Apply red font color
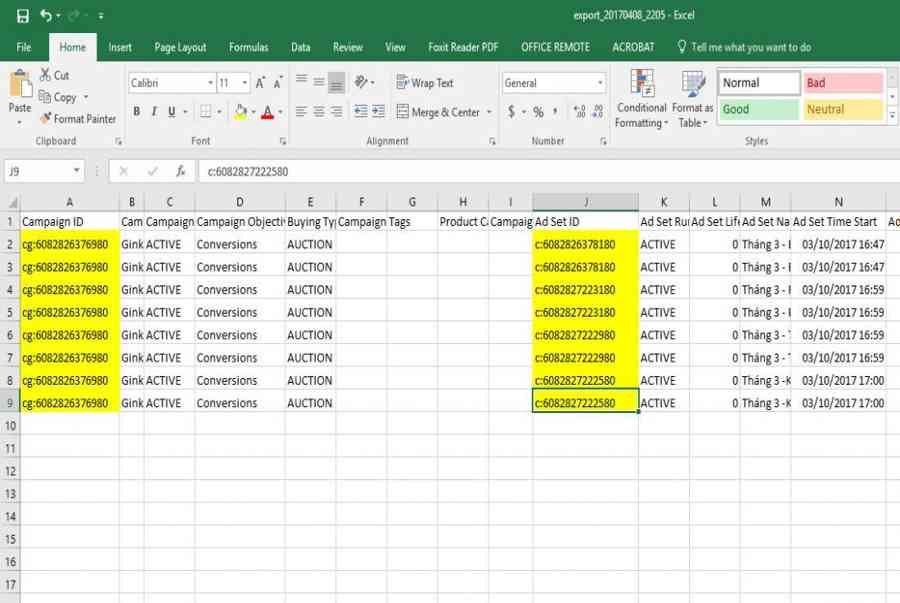This screenshot has height=603, width=900. pyautogui.click(x=267, y=111)
